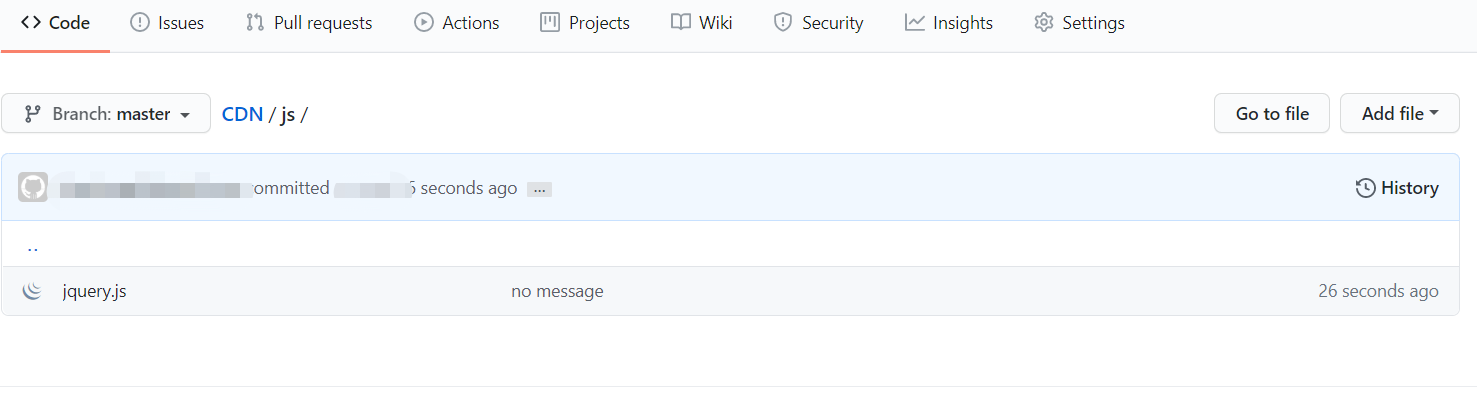
Task: Click the Actions play icon
Action: coord(424,23)
